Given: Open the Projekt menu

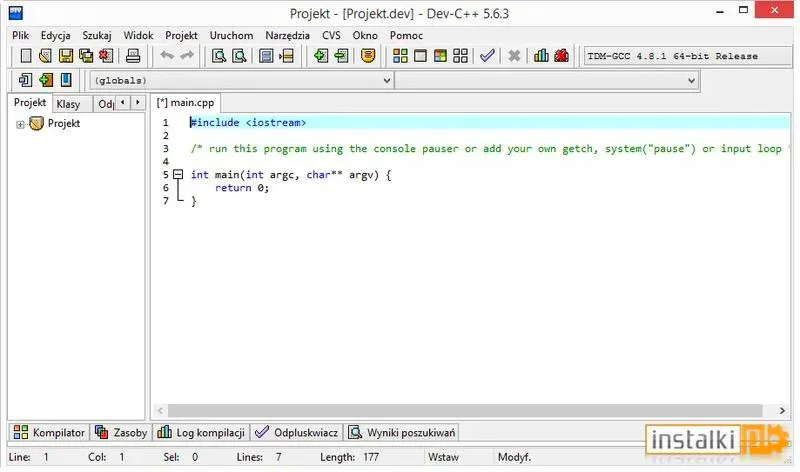Looking at the screenshot, I should [x=181, y=36].
